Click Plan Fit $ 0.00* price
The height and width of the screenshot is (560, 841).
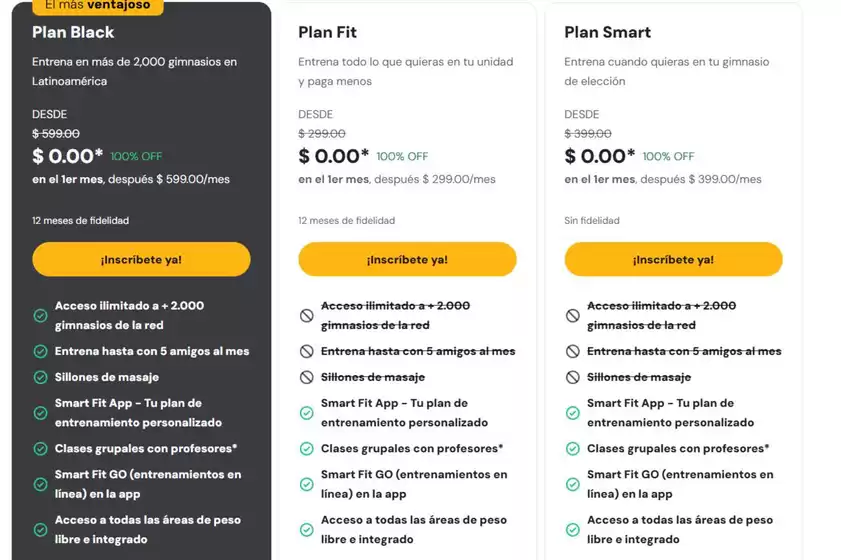coord(334,156)
